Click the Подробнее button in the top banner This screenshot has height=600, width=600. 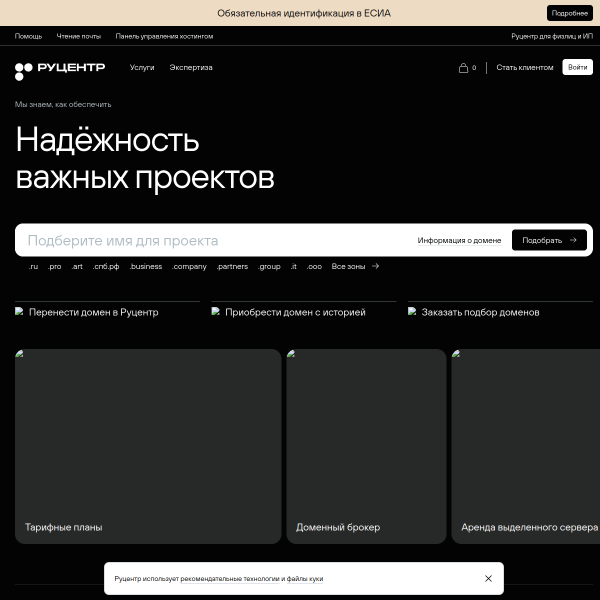pos(569,13)
